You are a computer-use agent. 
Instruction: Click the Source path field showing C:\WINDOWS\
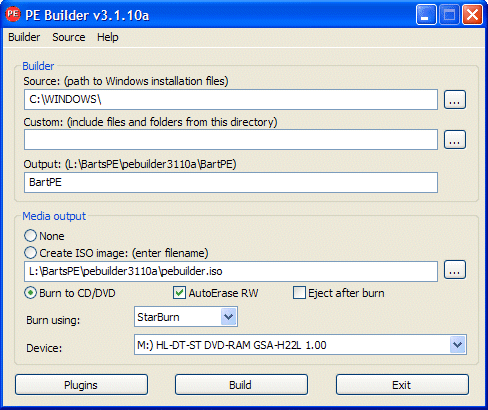point(231,99)
